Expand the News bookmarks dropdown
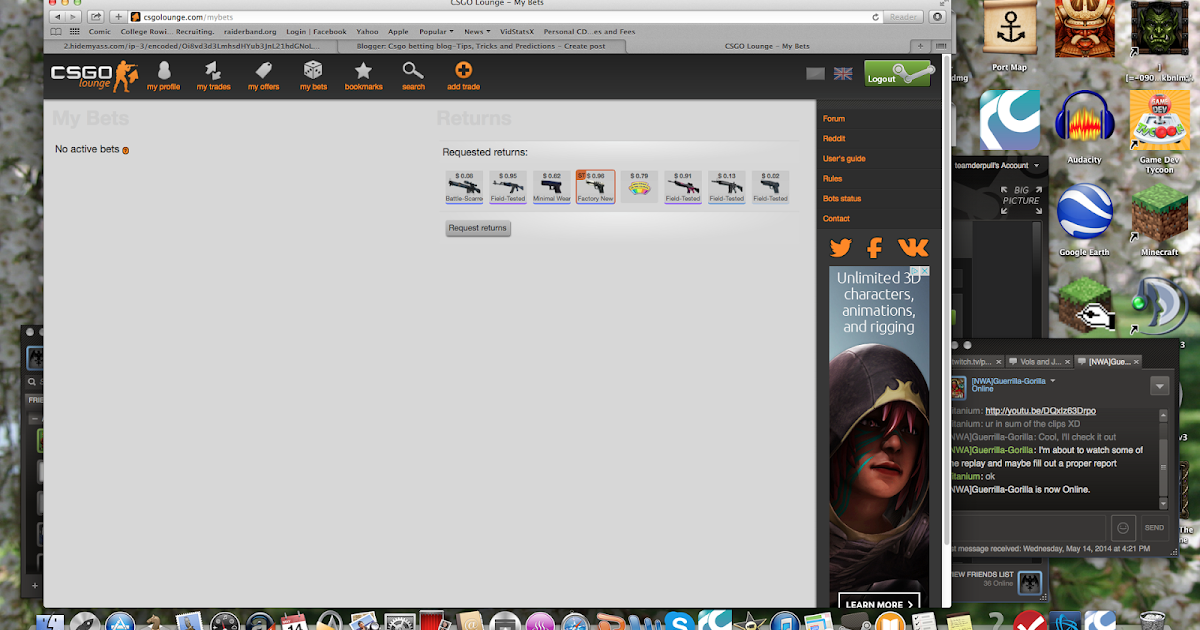Viewport: 1200px width, 630px height. [x=476, y=32]
